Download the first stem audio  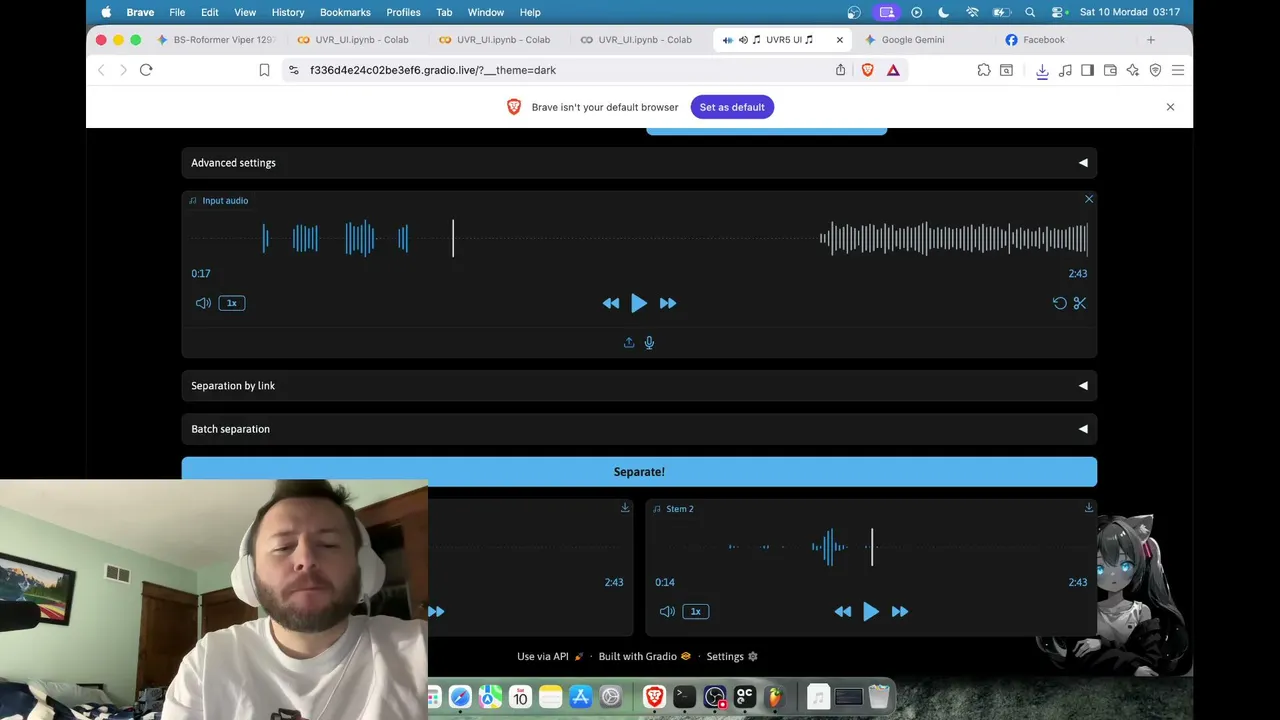[x=625, y=508]
